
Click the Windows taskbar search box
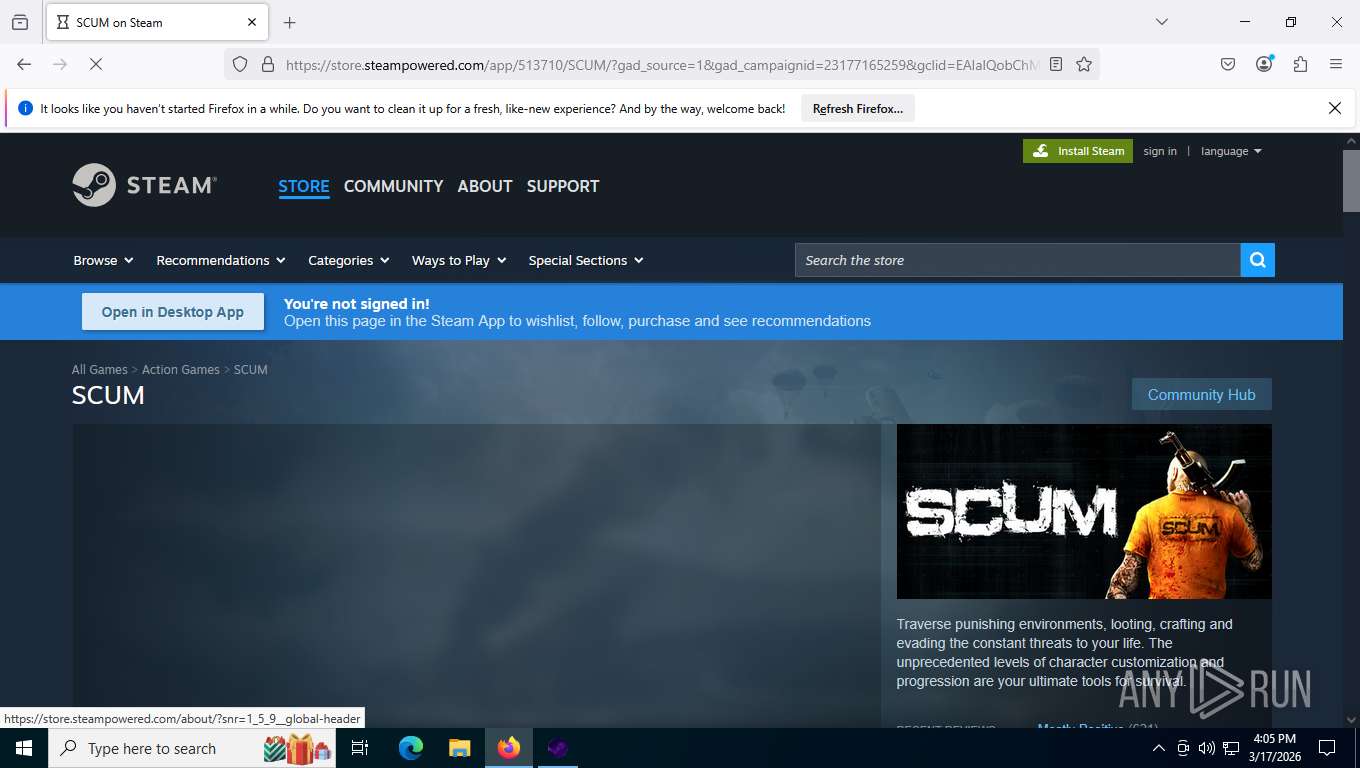tap(193, 748)
